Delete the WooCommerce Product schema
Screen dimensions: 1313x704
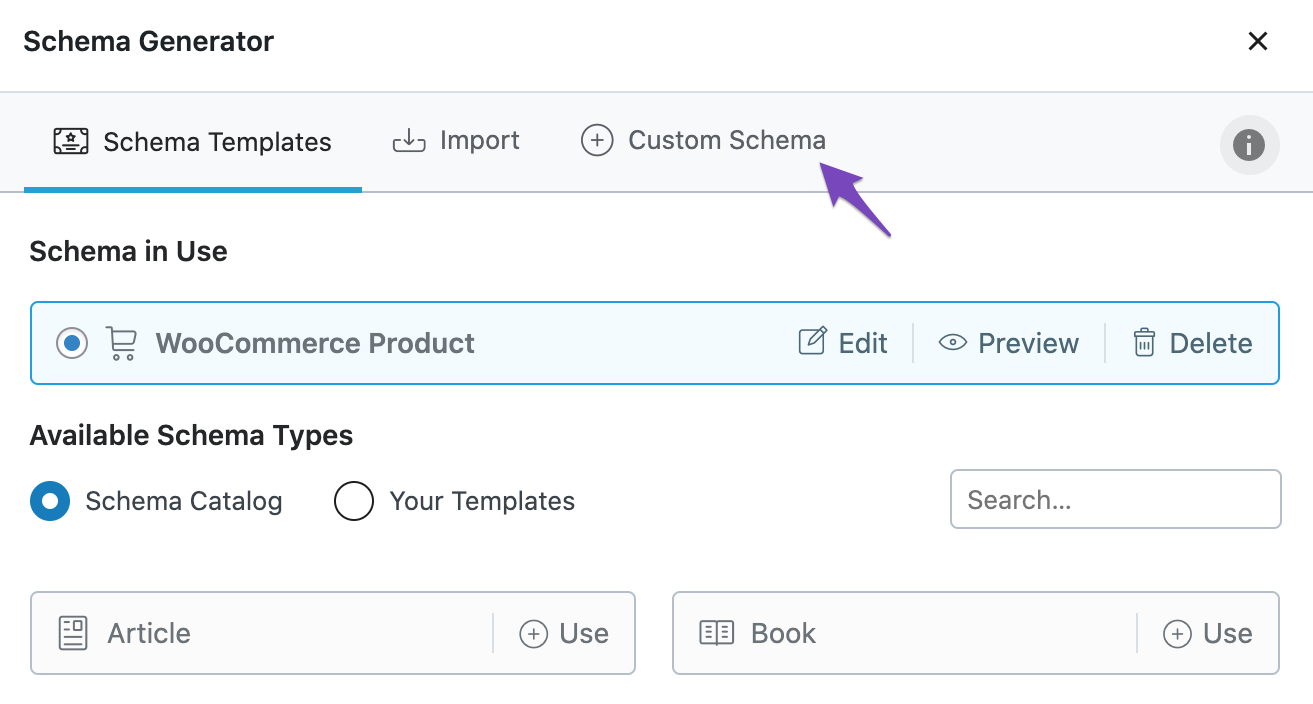pyautogui.click(x=1192, y=343)
